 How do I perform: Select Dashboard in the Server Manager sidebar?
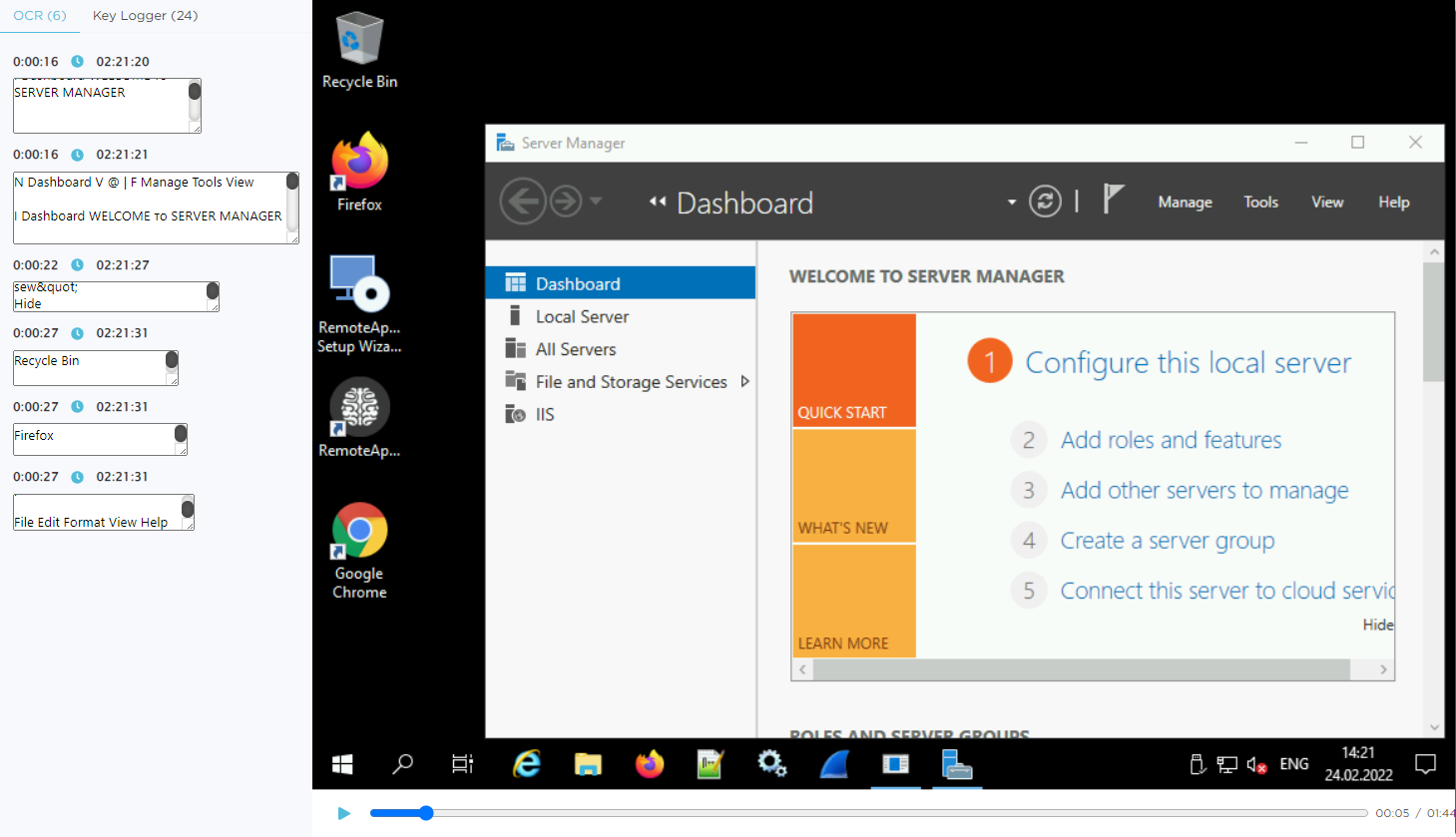pyautogui.click(x=621, y=283)
